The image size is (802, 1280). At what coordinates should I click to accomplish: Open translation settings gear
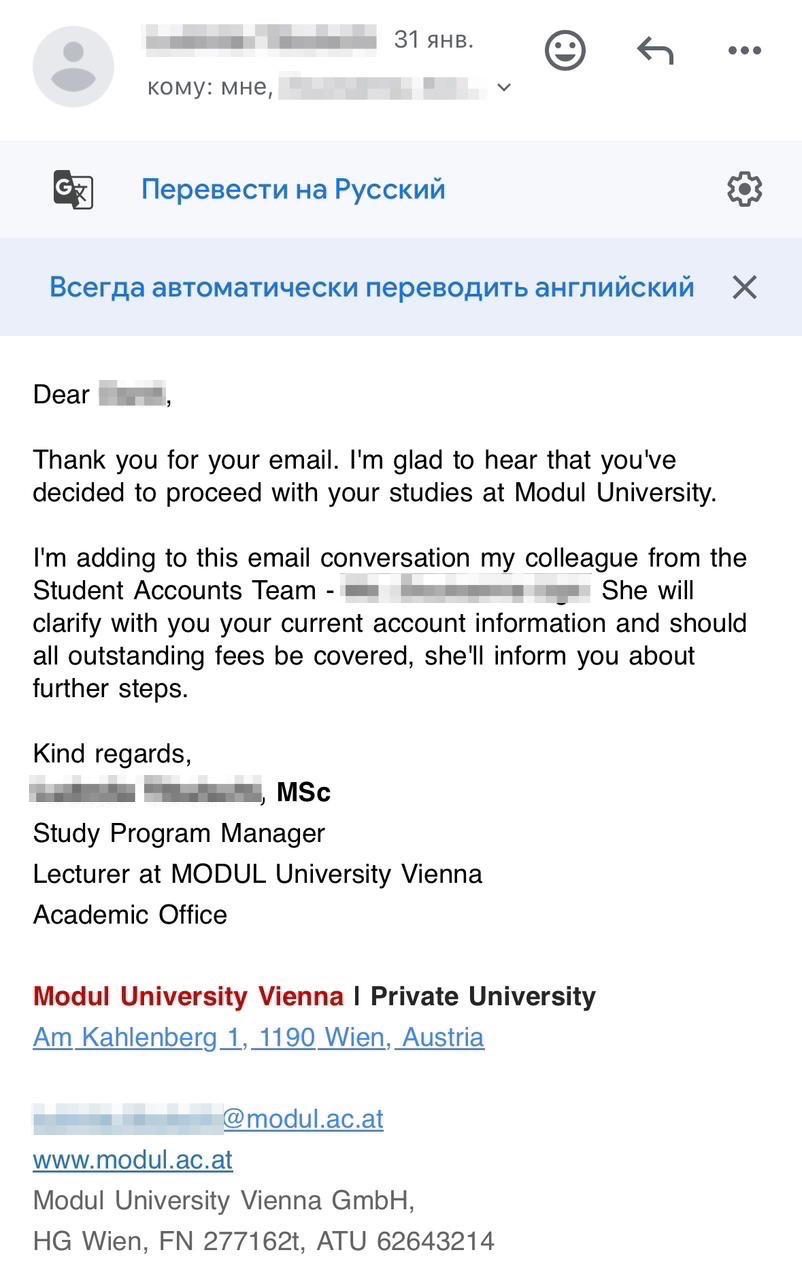744,189
